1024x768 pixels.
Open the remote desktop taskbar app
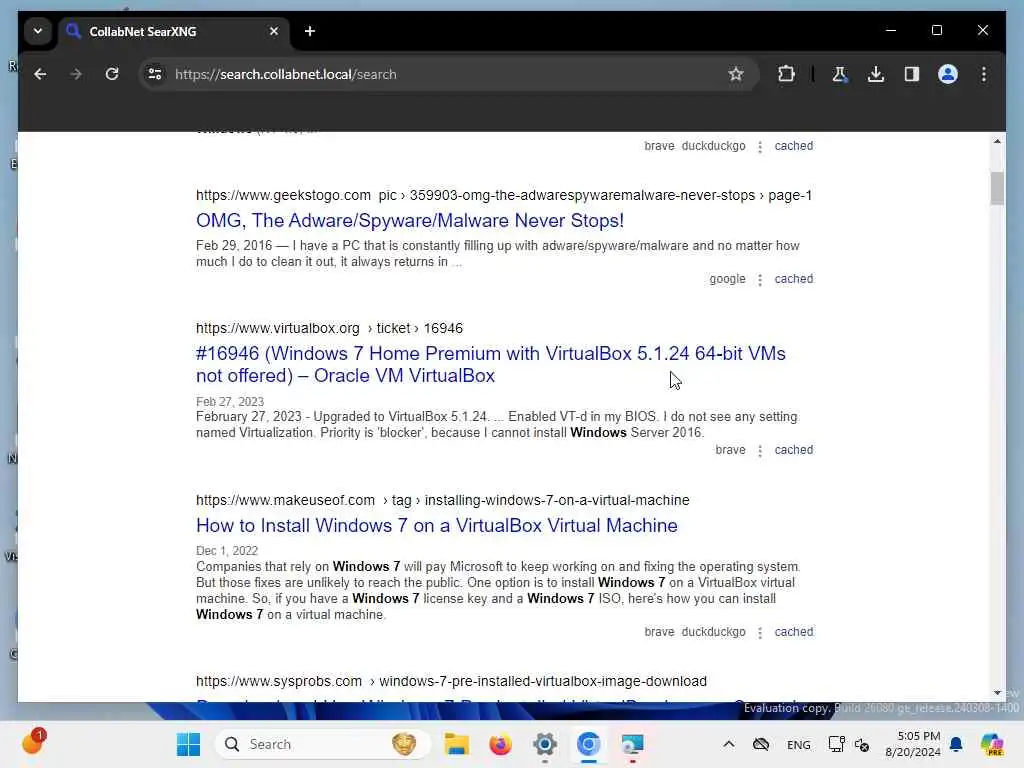point(632,744)
